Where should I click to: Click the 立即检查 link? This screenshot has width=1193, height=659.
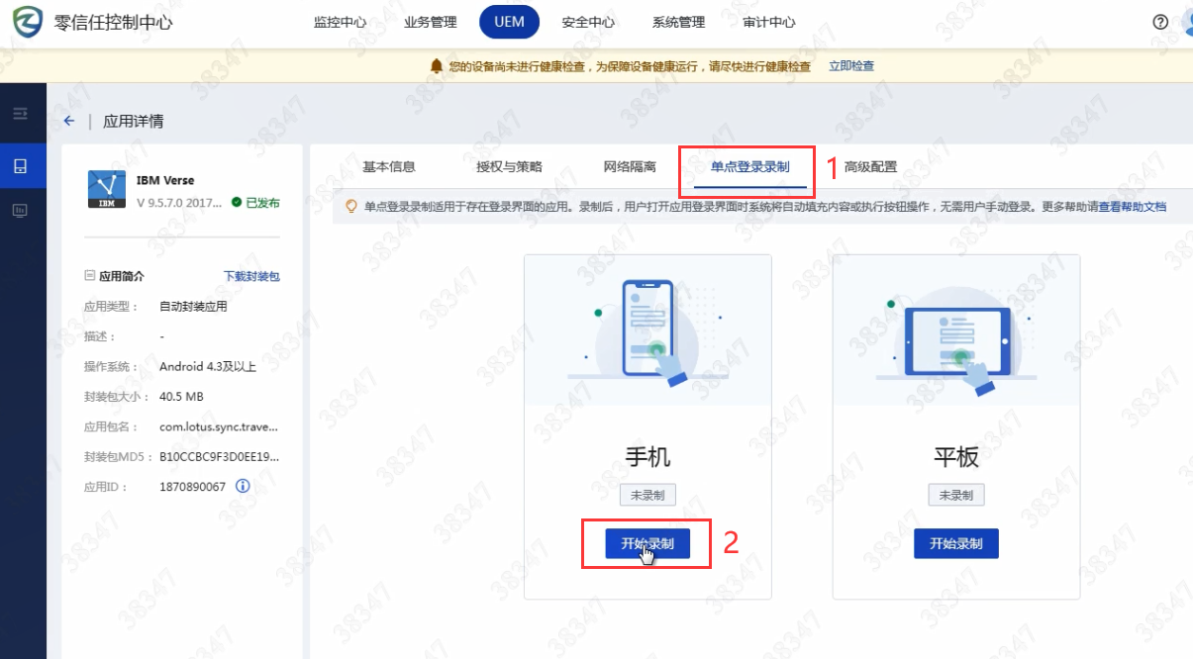[x=851, y=66]
